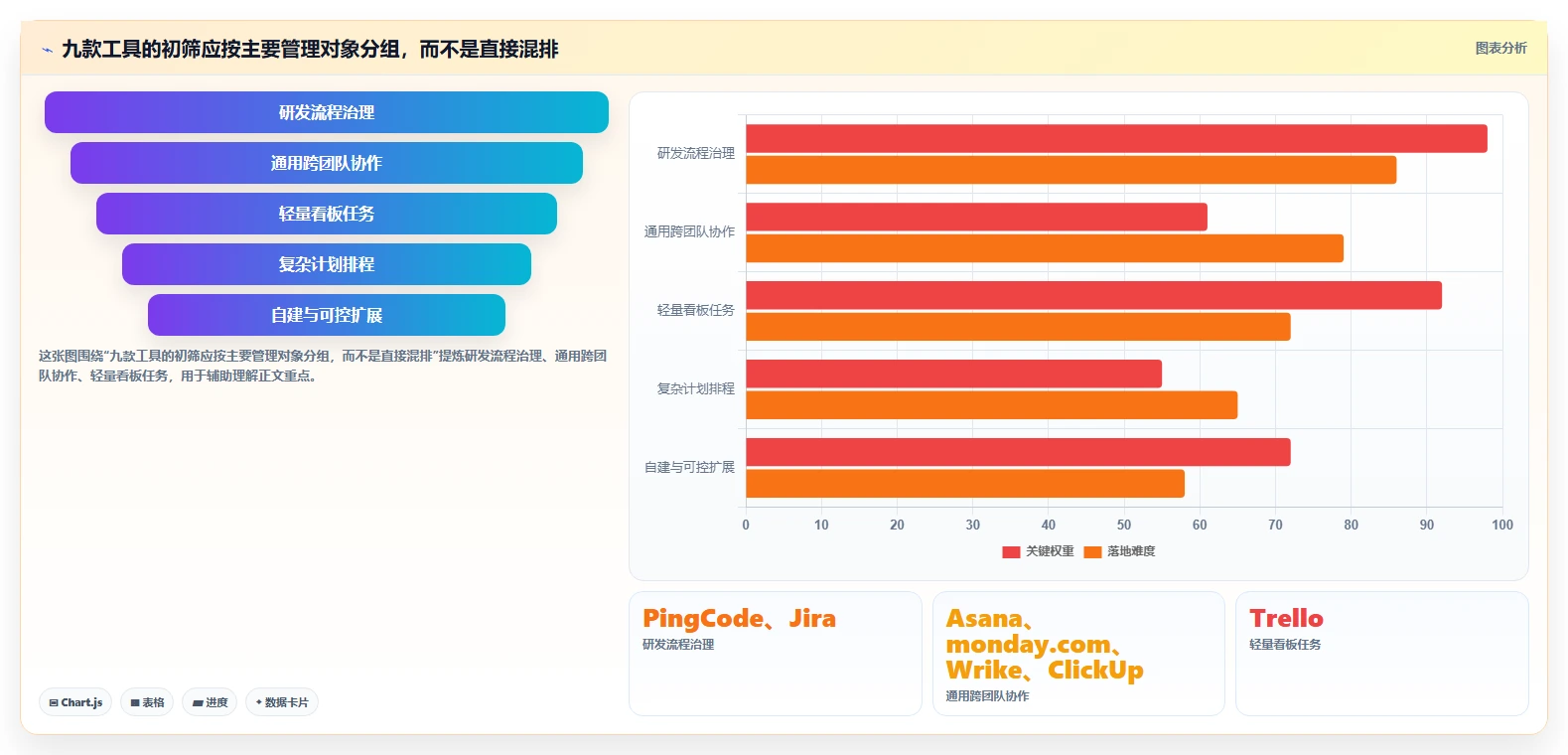
Task: Select the 自建与可控扩展 funnel stage
Action: tap(327, 315)
